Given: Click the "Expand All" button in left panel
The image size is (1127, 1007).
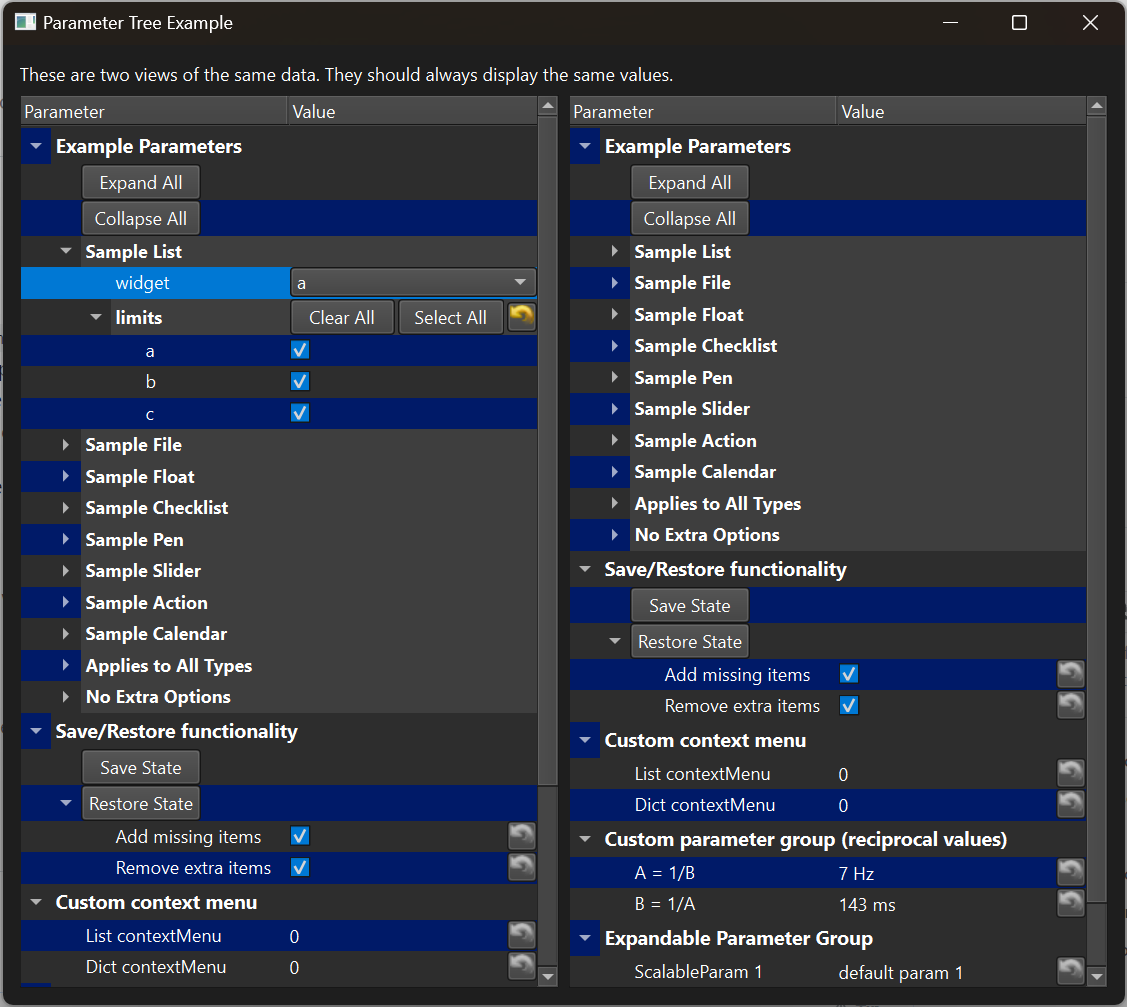Looking at the screenshot, I should click(140, 182).
